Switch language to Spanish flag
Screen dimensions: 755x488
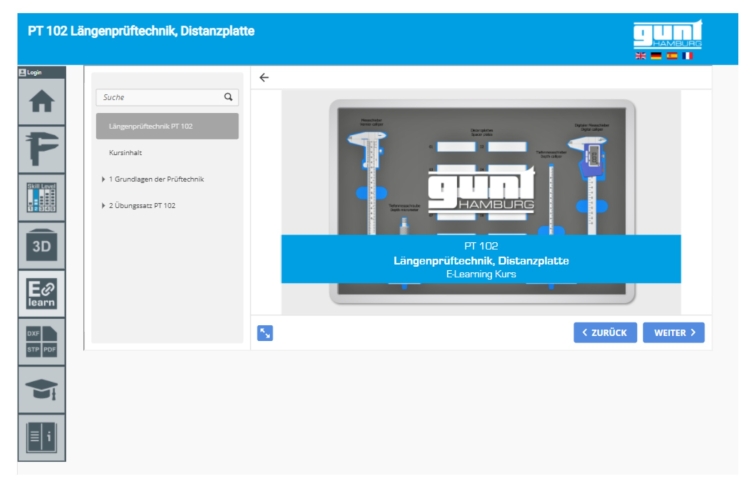(672, 56)
